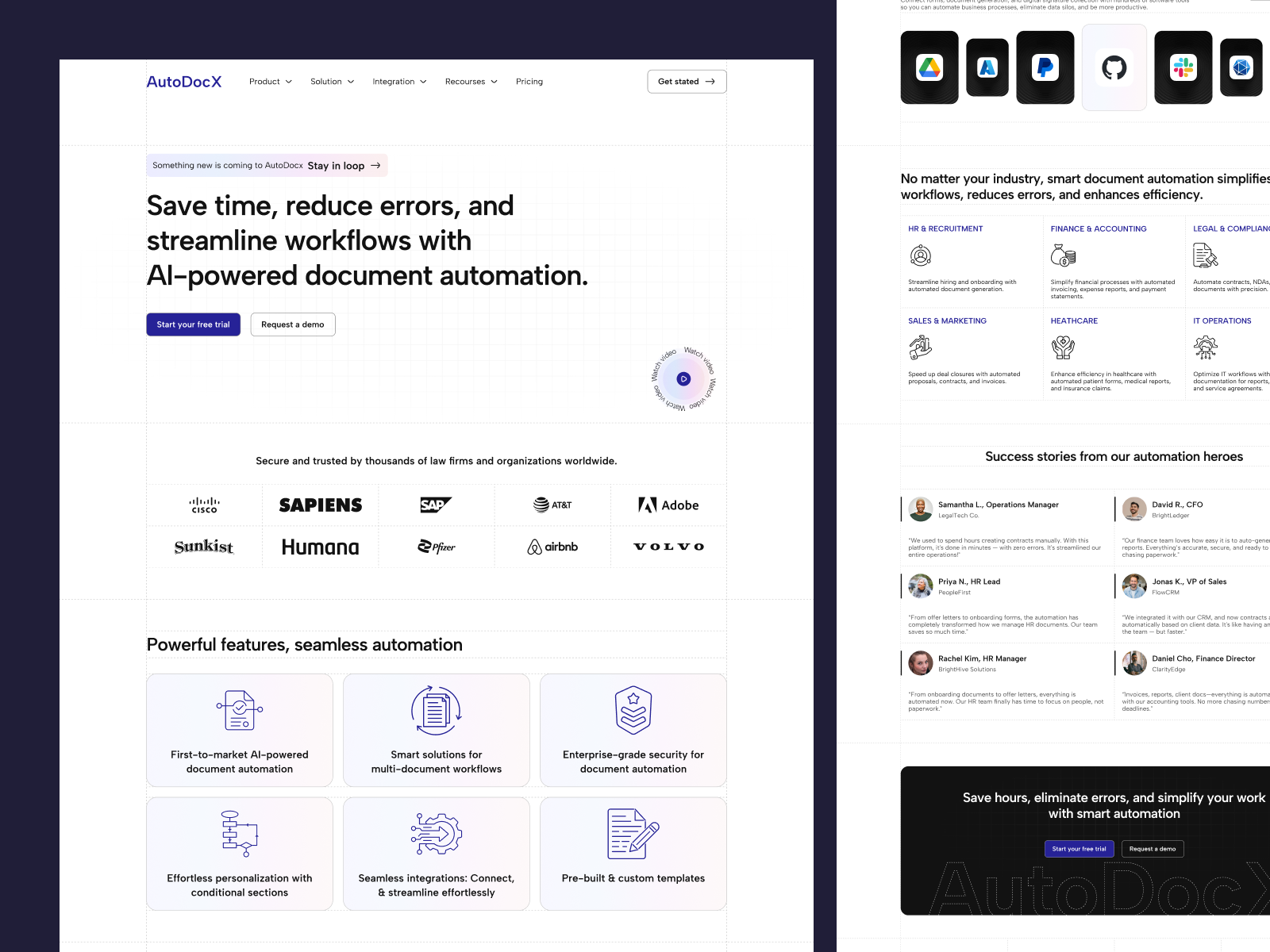Click the 'Save hours, eliminate errors' banner headline

click(1114, 805)
